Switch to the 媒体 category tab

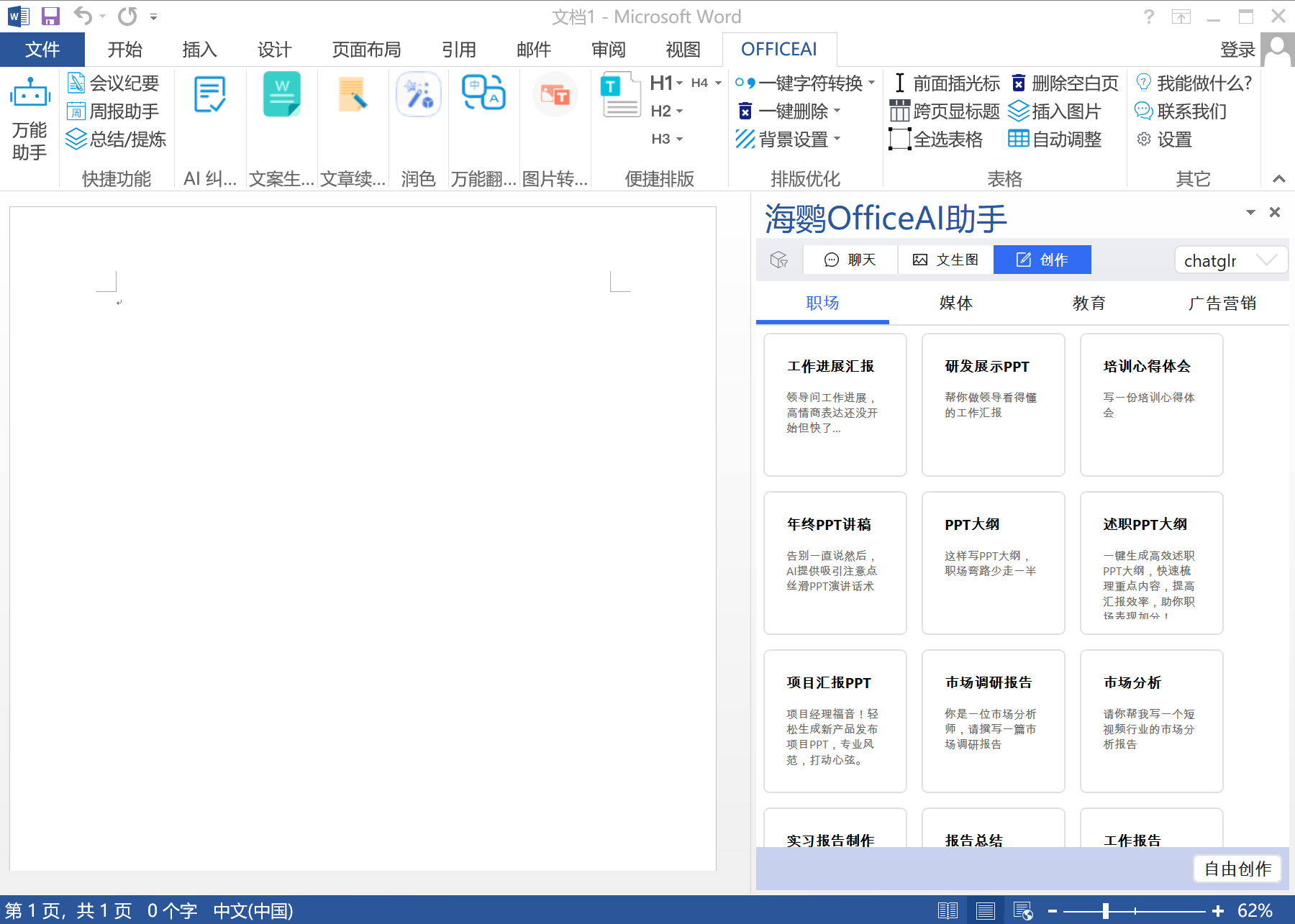point(955,303)
